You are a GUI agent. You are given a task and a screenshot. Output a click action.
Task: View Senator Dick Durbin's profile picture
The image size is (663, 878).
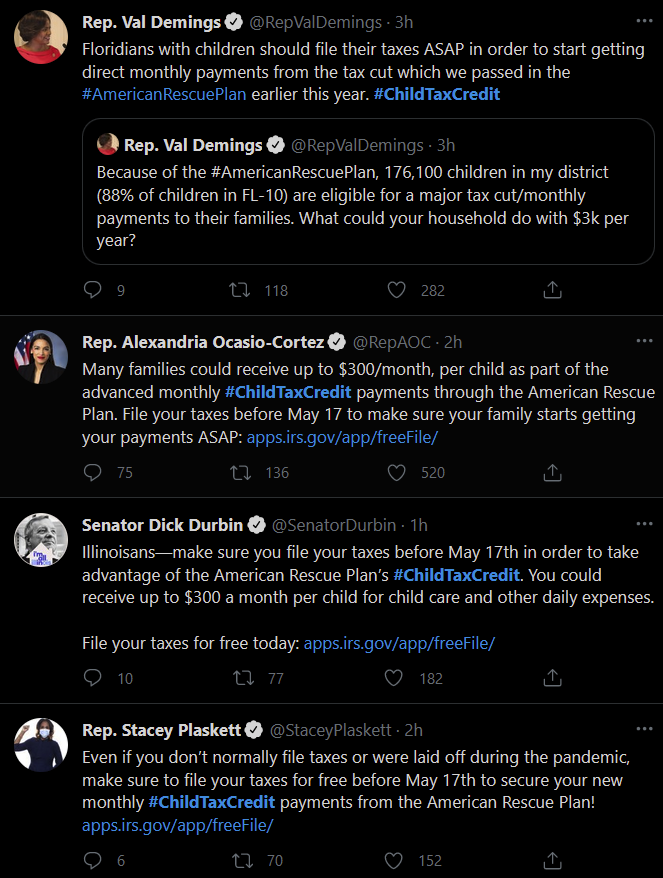click(x=41, y=540)
